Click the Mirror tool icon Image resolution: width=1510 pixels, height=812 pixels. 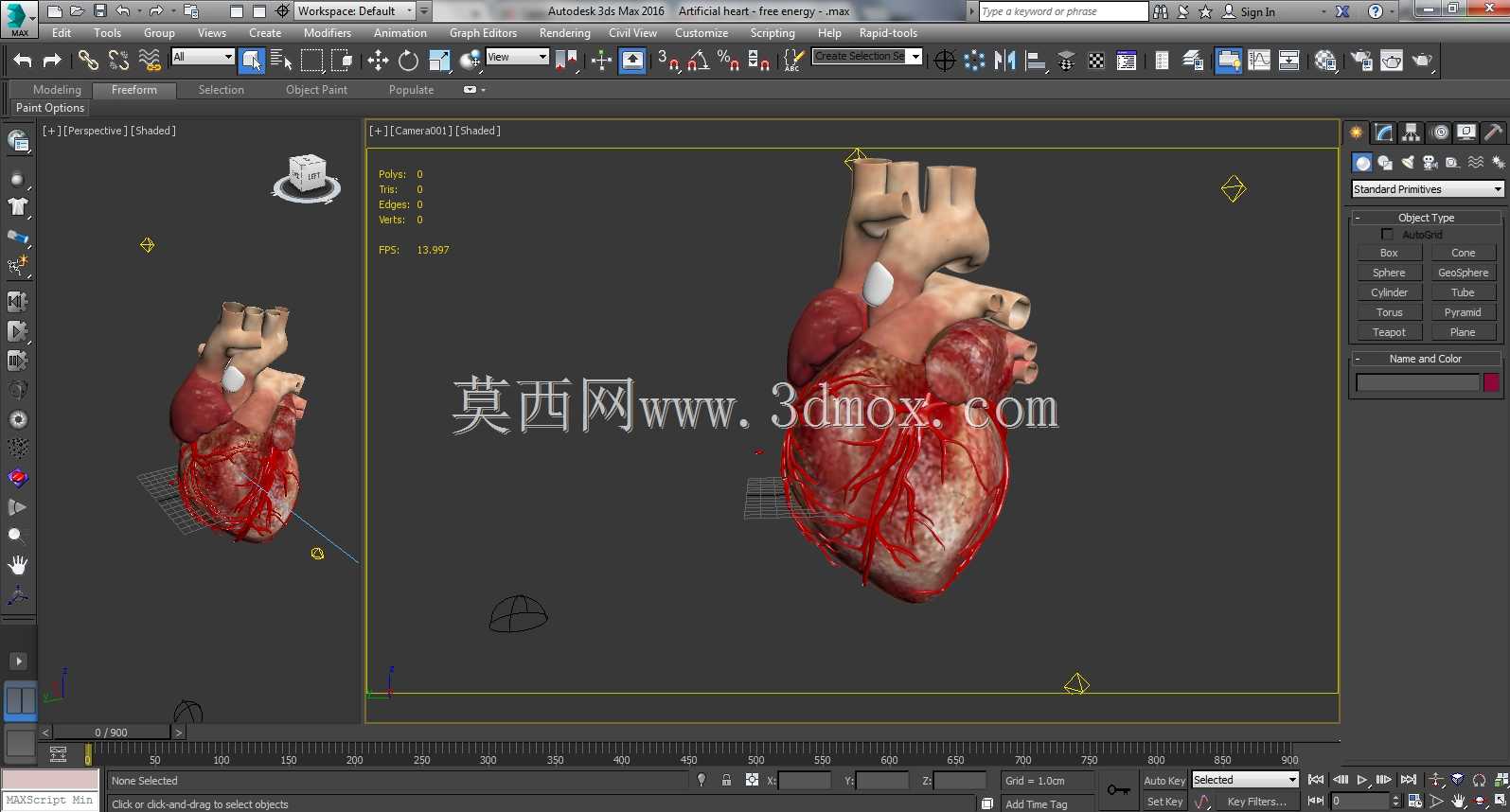click(x=1005, y=61)
